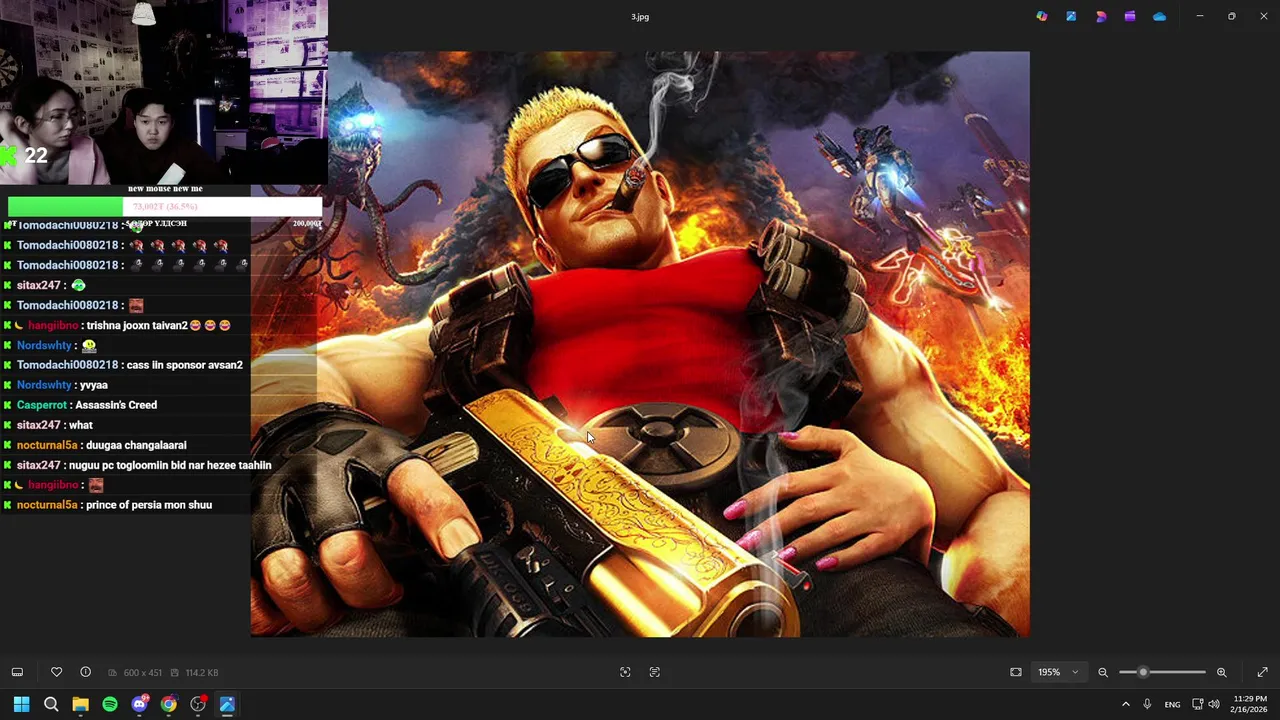Click chat message 'Assassin's Creed'
This screenshot has height=720, width=1280.
pos(116,405)
